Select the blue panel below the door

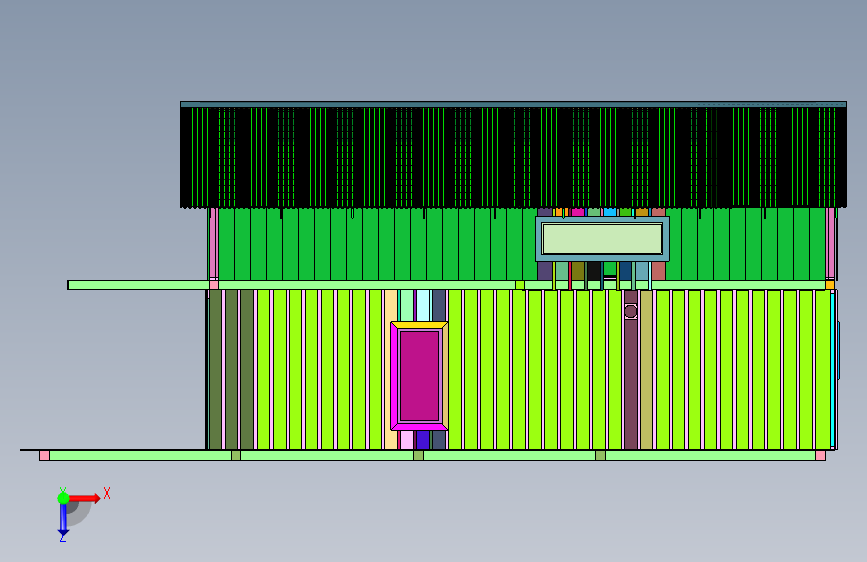[x=423, y=440]
